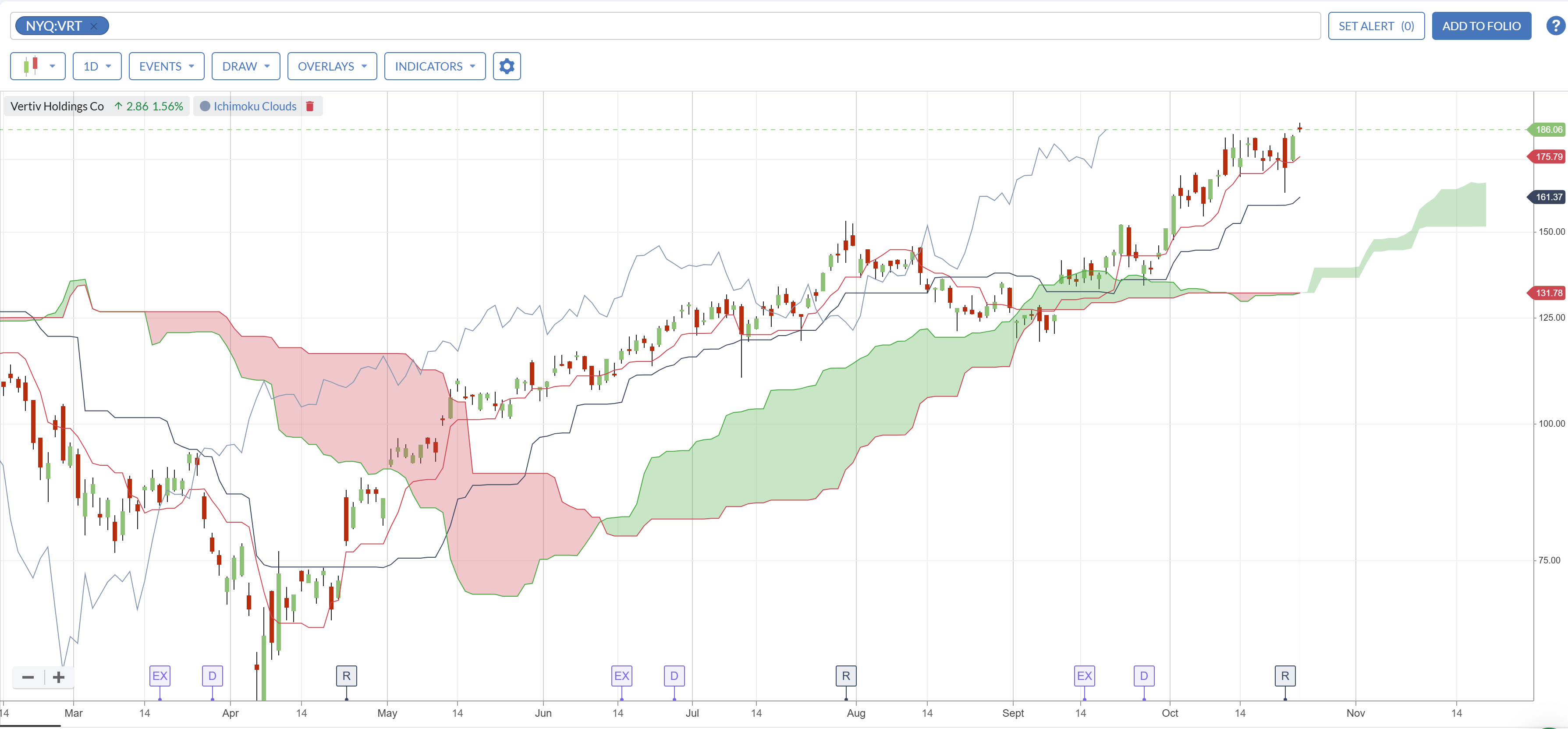
Task: Click the Ichimoku Clouds overlay label
Action: 255,106
